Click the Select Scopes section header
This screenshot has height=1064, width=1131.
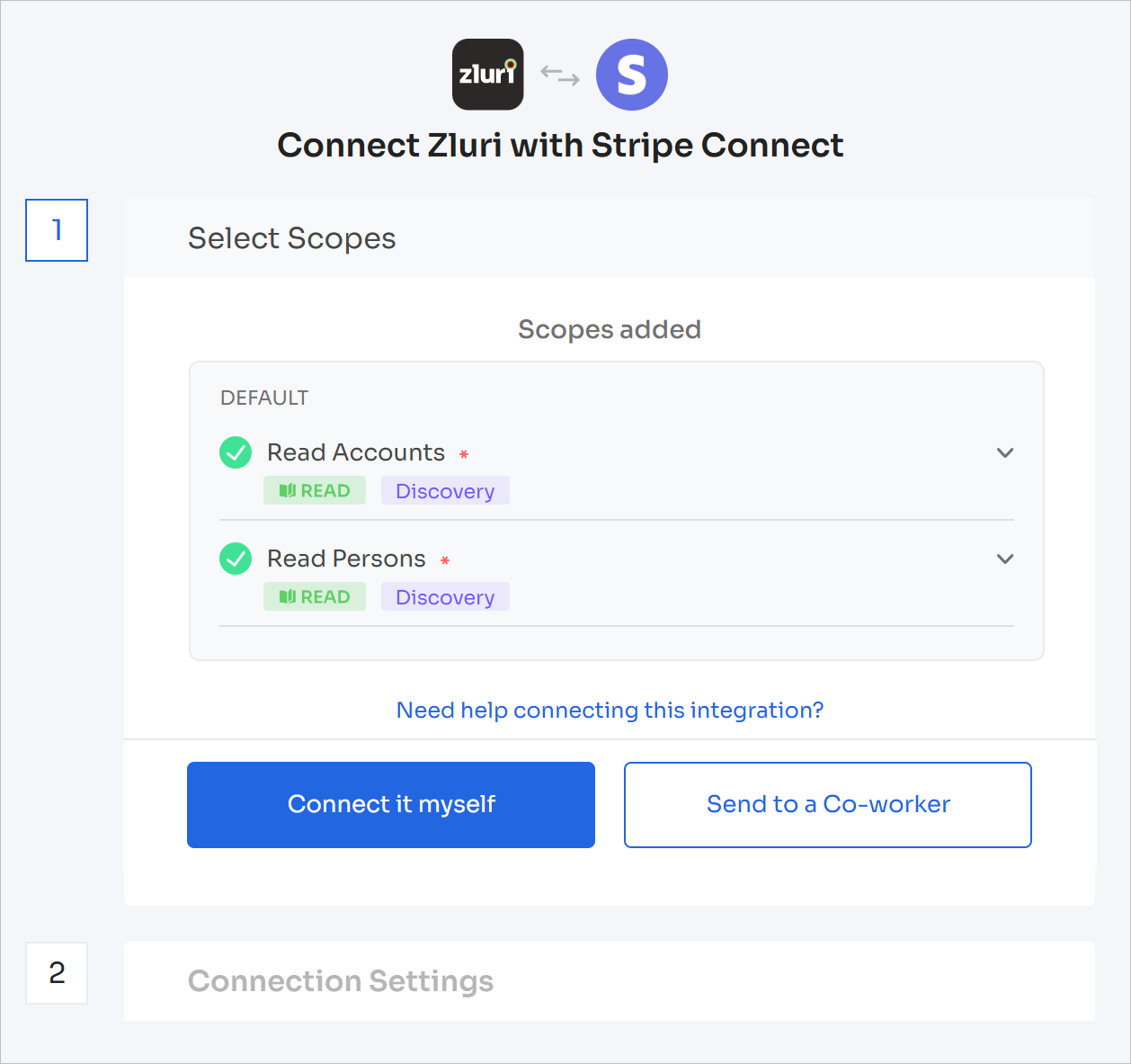click(x=610, y=238)
